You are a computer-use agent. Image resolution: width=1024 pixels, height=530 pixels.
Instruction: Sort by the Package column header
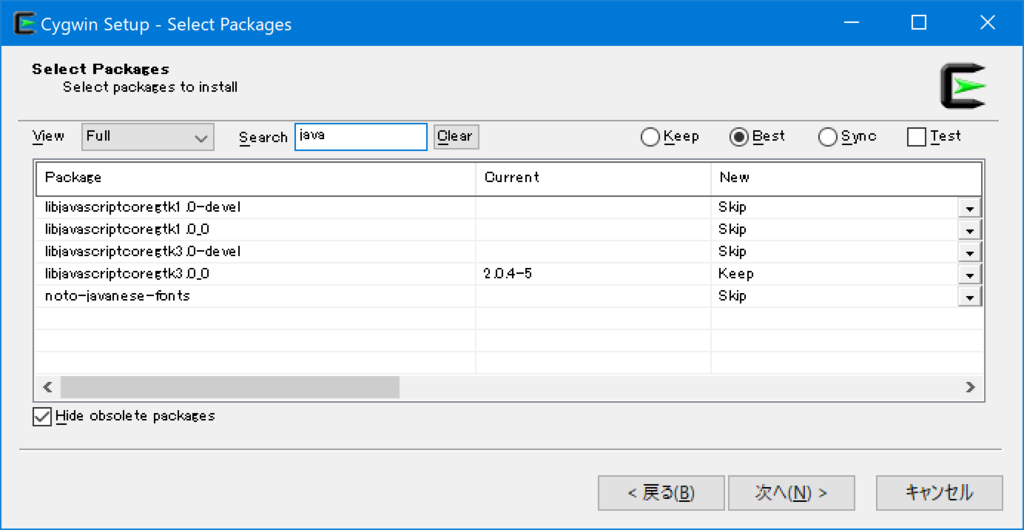tap(256, 178)
